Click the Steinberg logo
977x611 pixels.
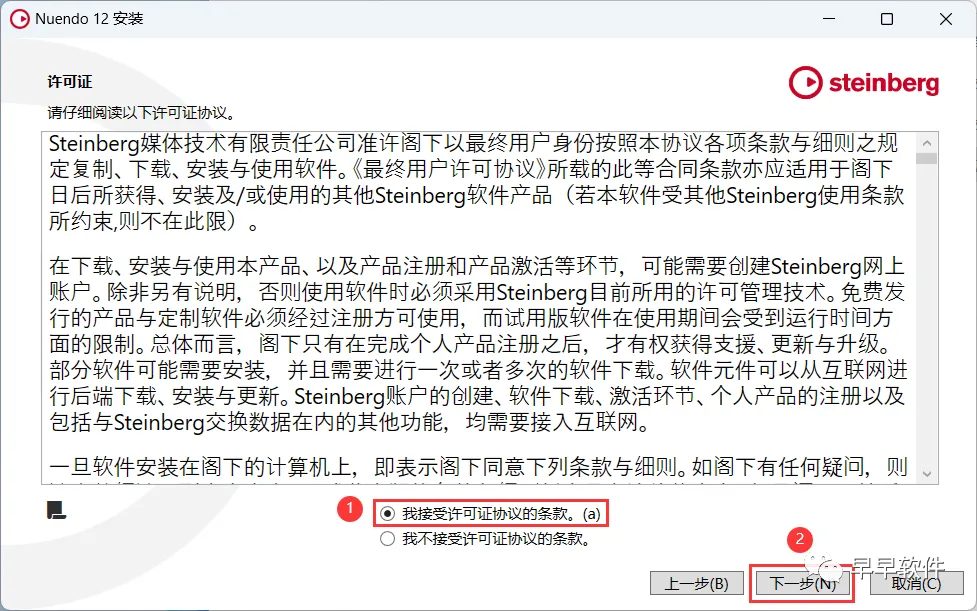pyautogui.click(x=864, y=83)
